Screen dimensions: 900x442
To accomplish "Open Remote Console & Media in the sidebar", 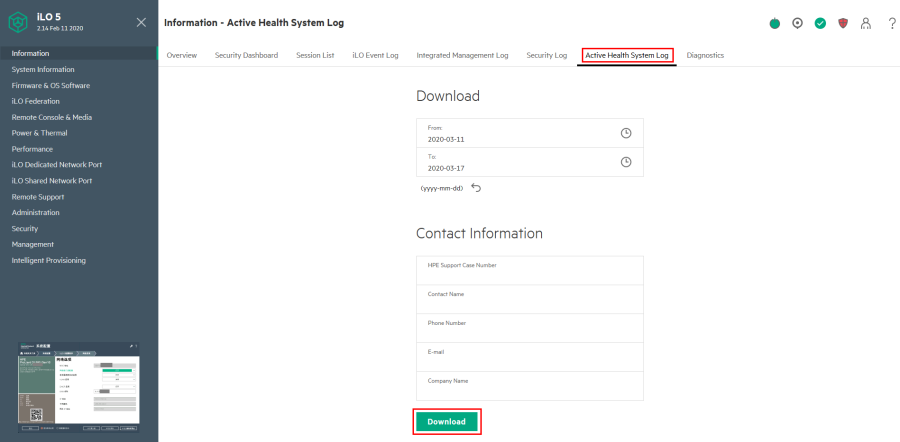I will [52, 117].
